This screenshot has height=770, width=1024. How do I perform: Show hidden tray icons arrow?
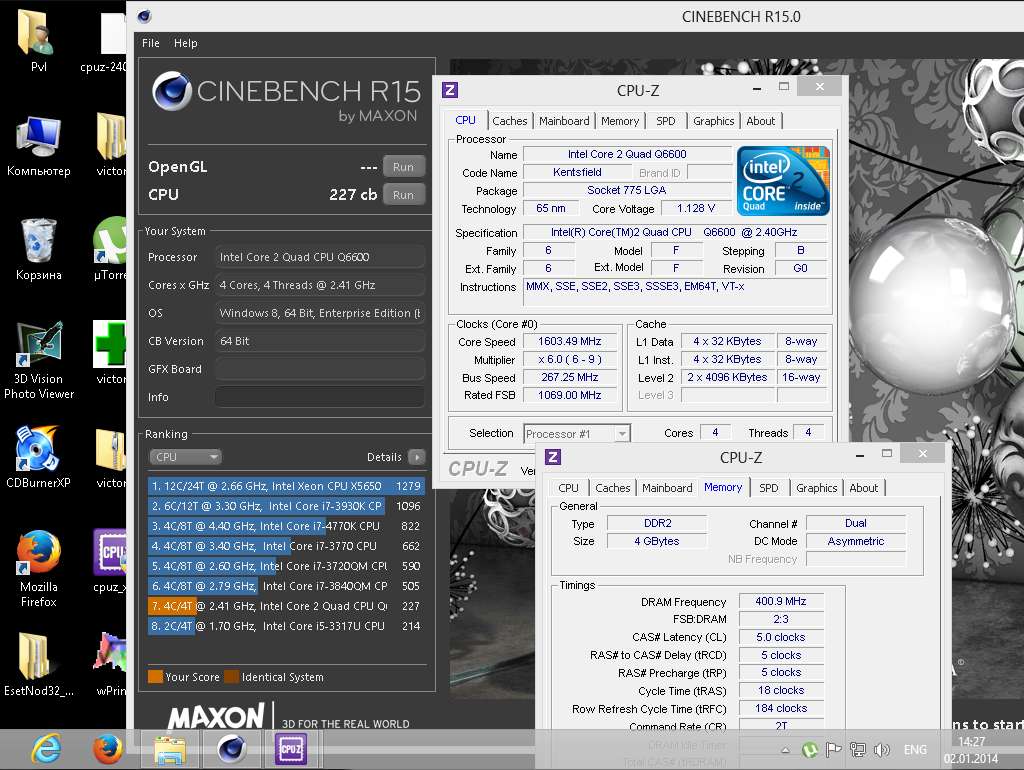(786, 750)
